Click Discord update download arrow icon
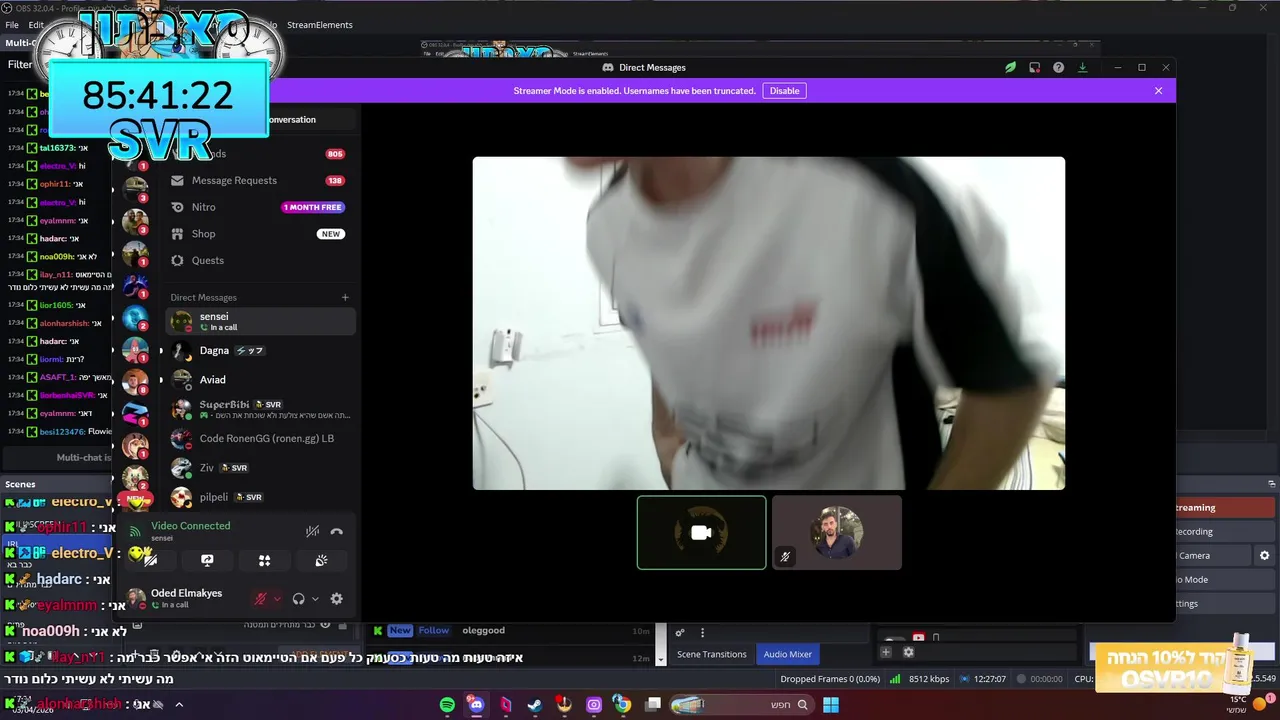Screen dimensions: 1280x720 [1082, 68]
